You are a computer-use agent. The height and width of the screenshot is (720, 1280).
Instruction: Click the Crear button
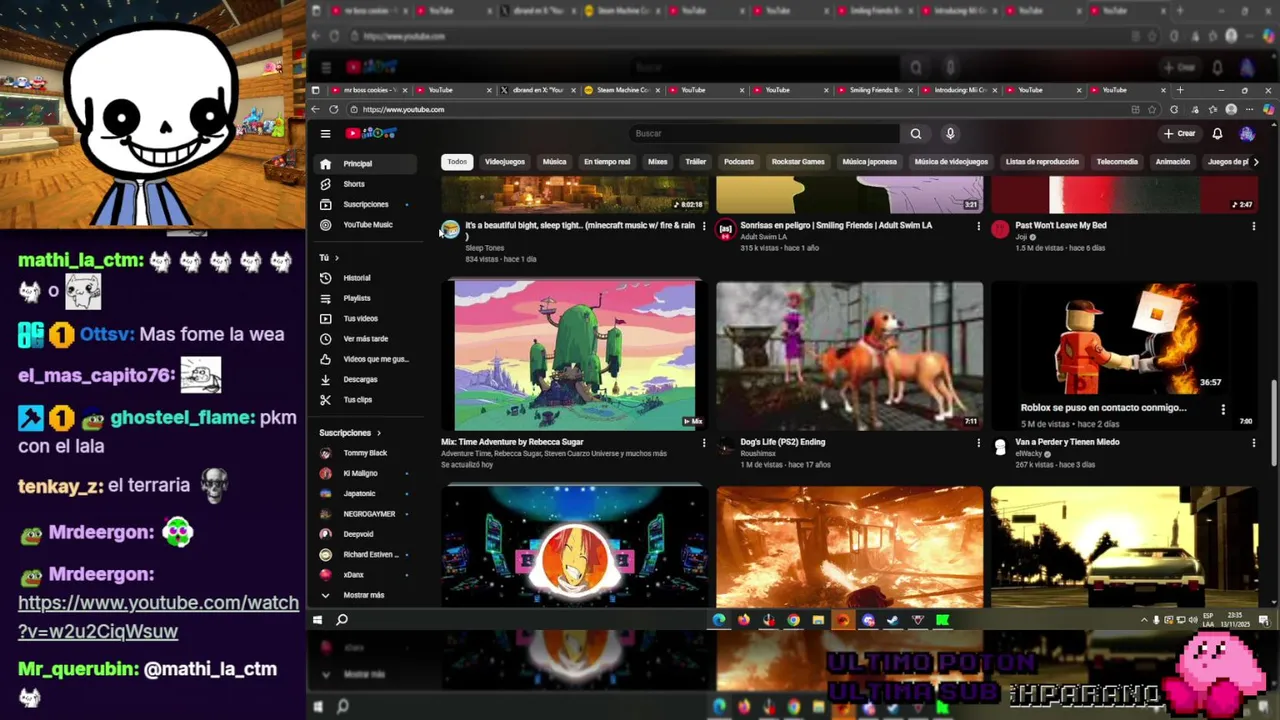pos(1180,134)
